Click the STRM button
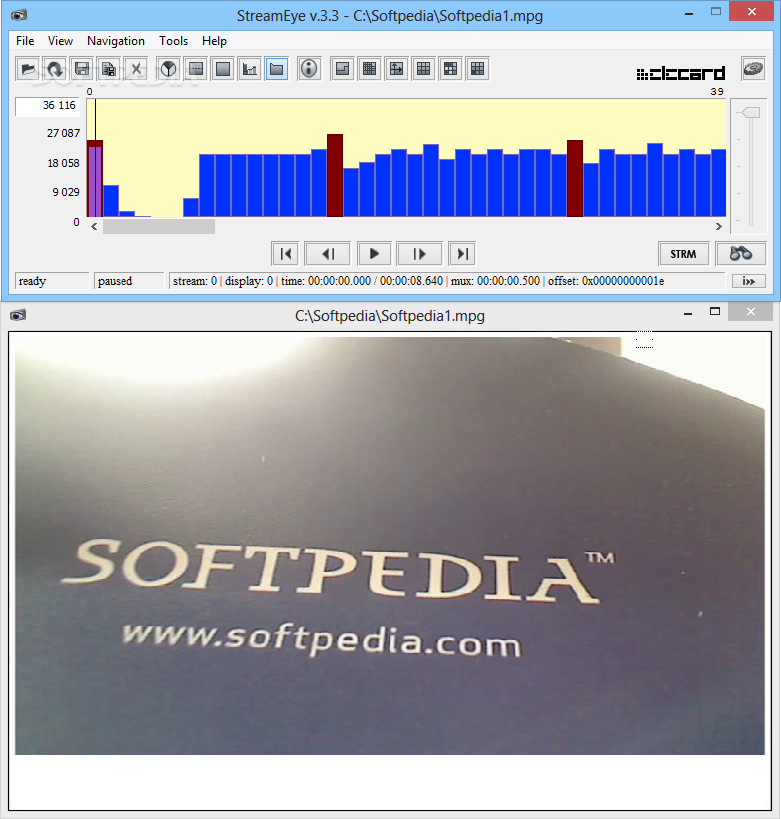Screen dimensions: 781x819 point(683,254)
